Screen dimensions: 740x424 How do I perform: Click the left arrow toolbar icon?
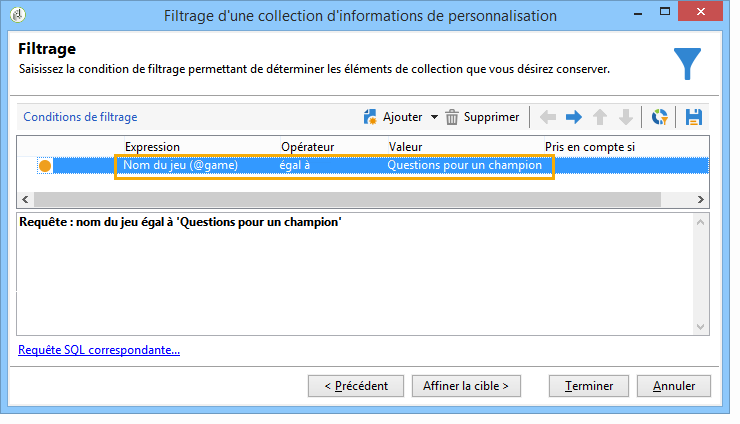548,117
